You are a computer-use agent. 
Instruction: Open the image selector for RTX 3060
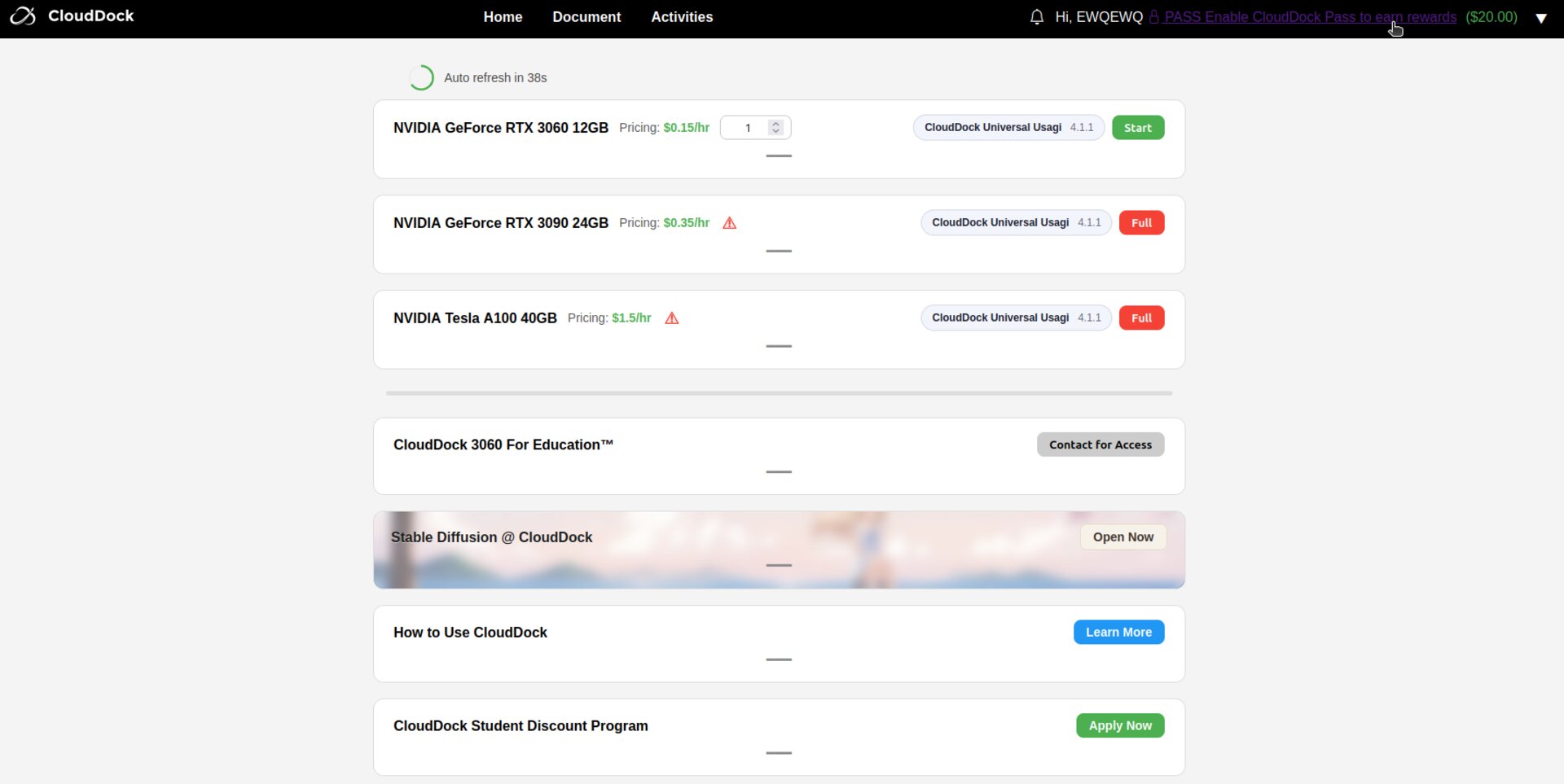1008,128
